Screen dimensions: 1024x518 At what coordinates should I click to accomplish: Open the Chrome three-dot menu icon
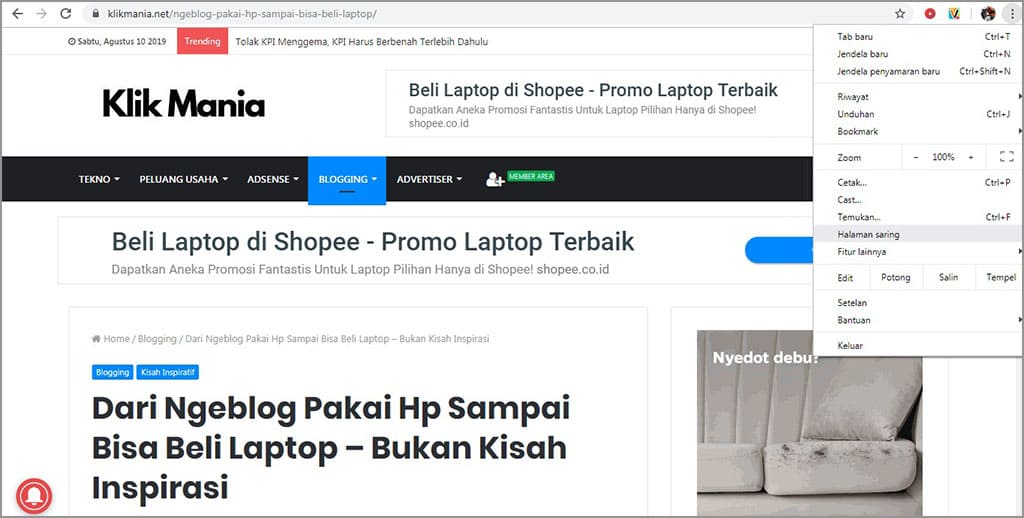click(1012, 14)
